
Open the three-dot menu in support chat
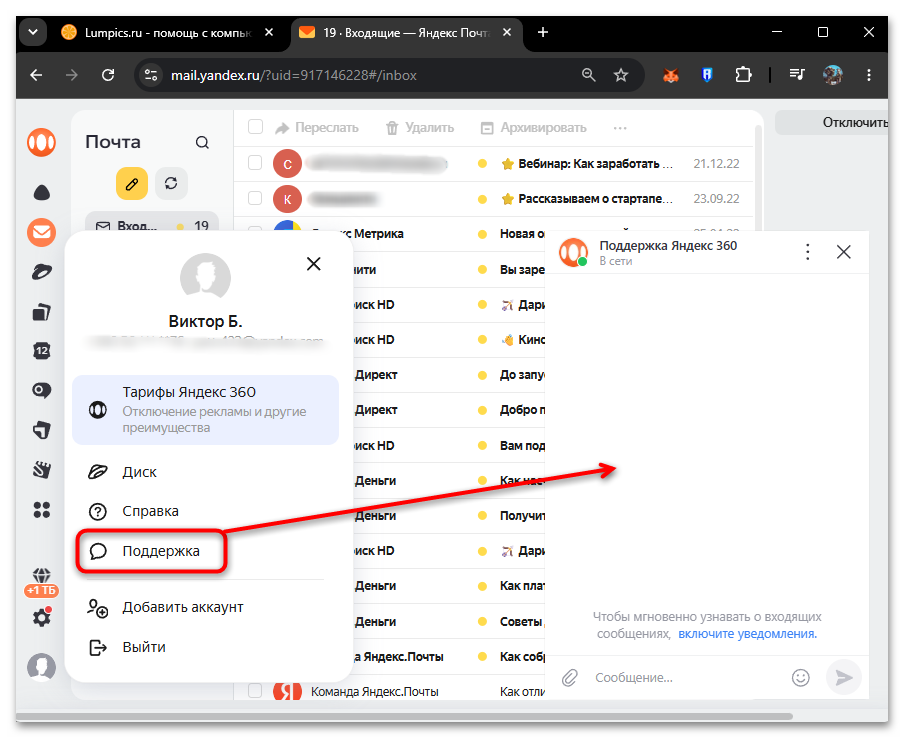(x=808, y=251)
